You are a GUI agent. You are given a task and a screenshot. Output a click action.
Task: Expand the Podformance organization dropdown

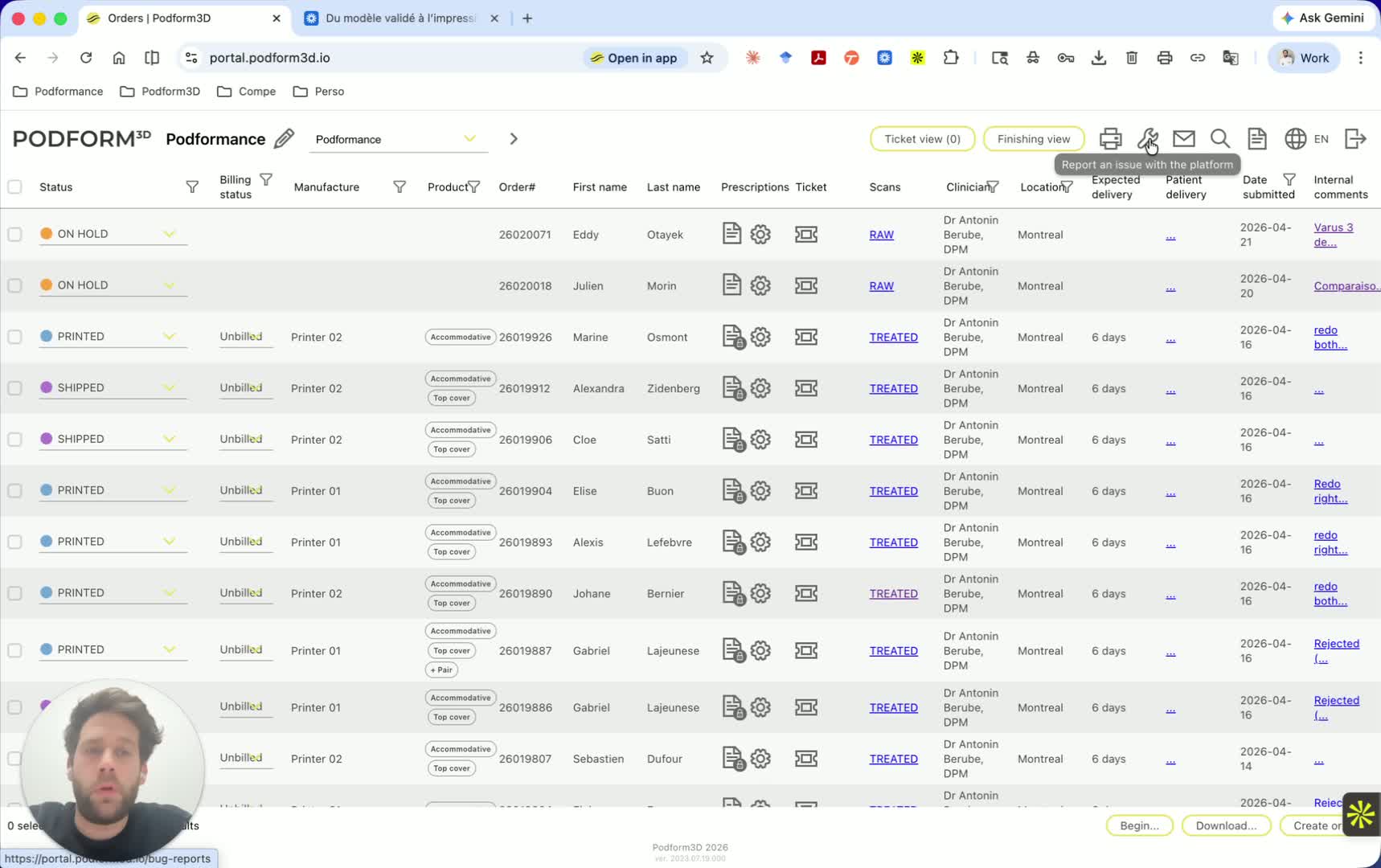pos(399,139)
